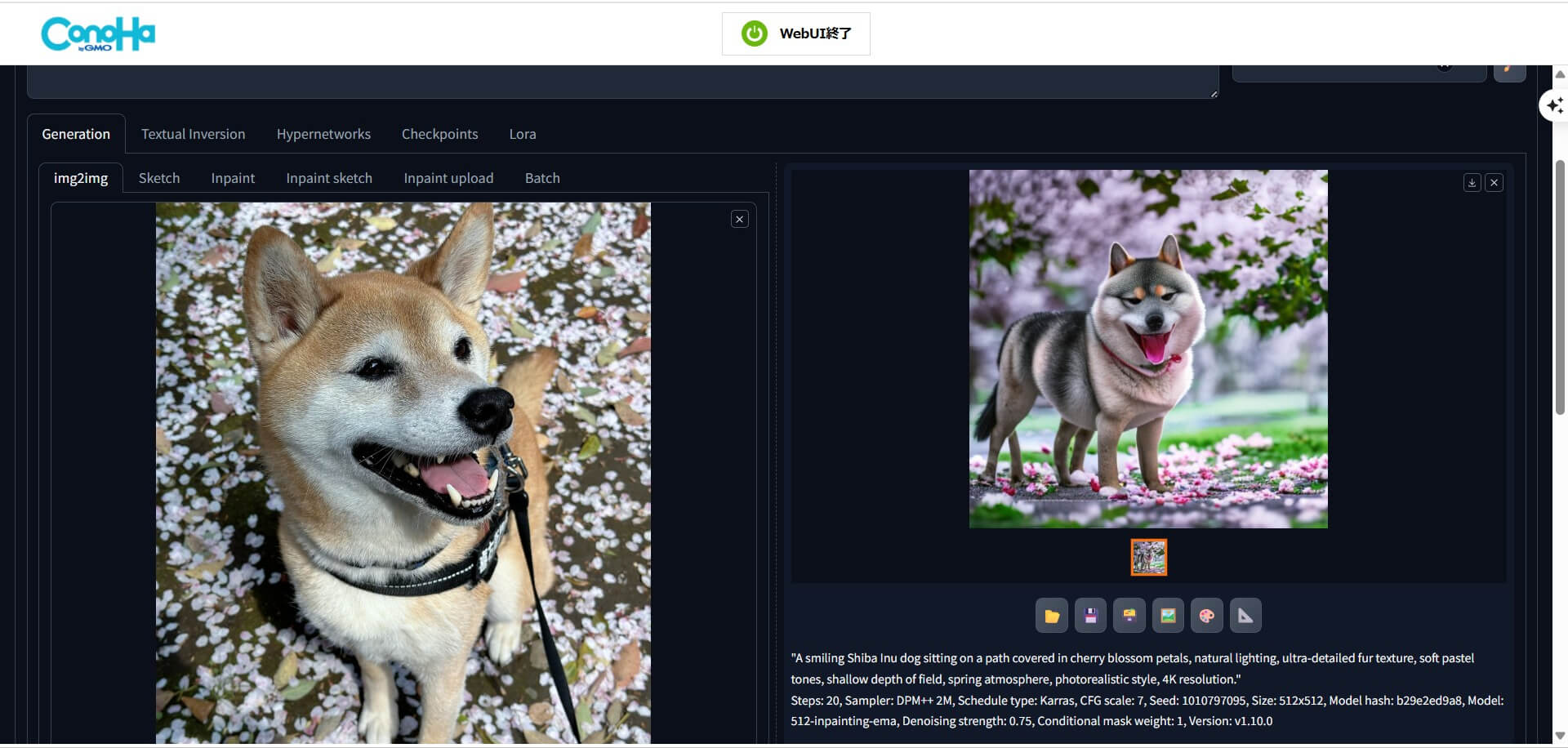Screen dimensions: 1568x748
Task: Click the ConoHa by GMO logo
Action: 98,34
